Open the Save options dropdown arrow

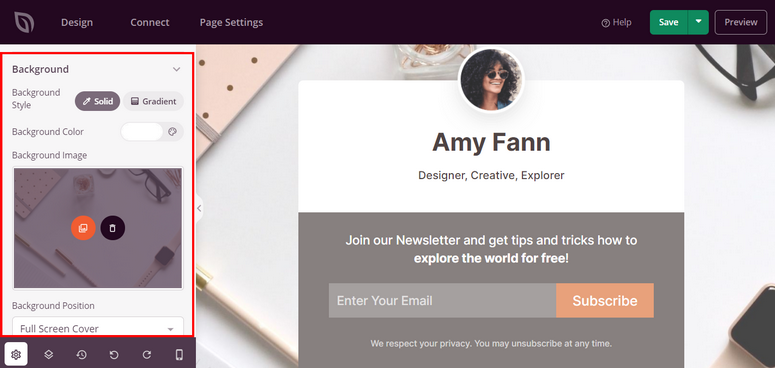(x=698, y=22)
